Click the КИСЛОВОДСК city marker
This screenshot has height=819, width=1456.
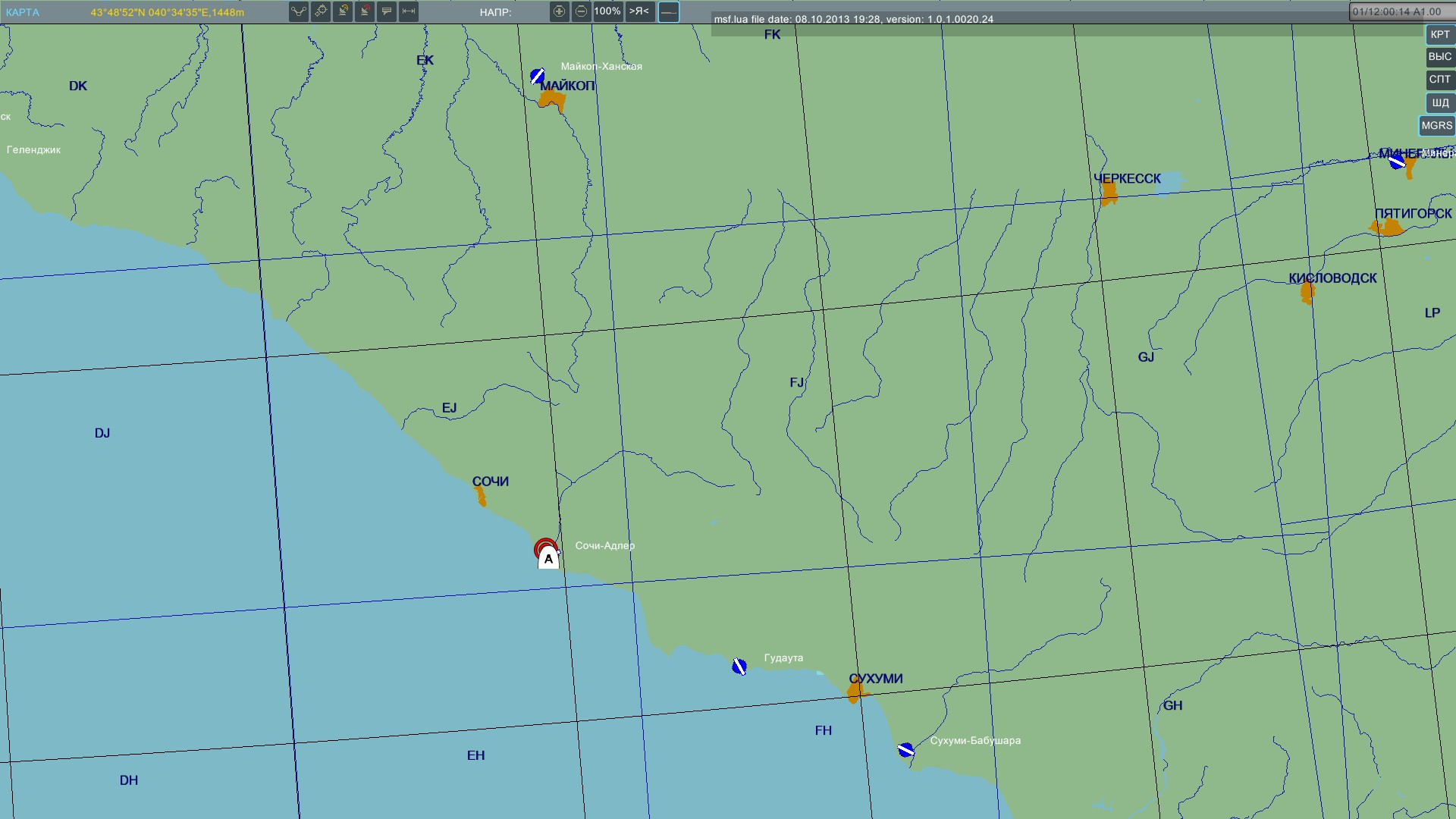point(1307,293)
